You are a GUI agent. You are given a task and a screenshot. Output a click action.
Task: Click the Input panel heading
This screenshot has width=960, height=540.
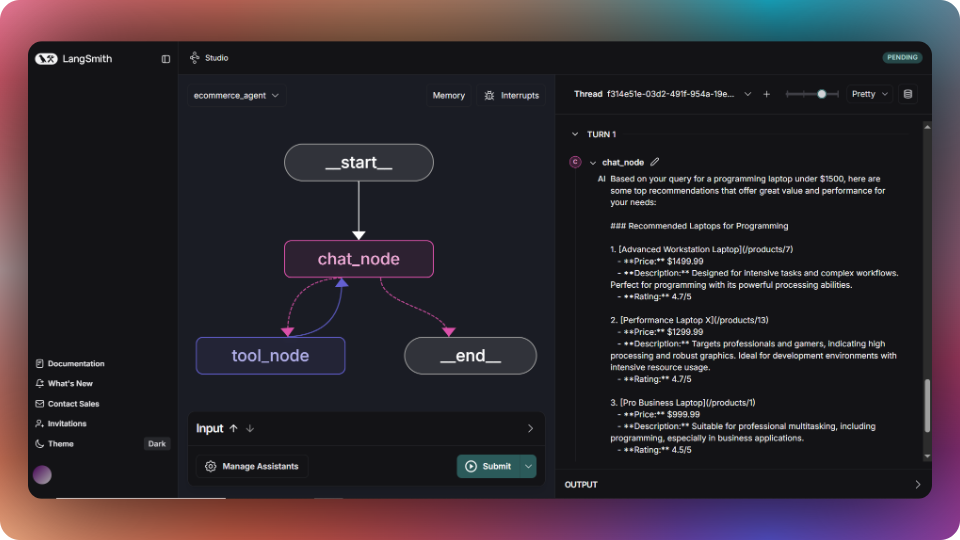(x=209, y=429)
